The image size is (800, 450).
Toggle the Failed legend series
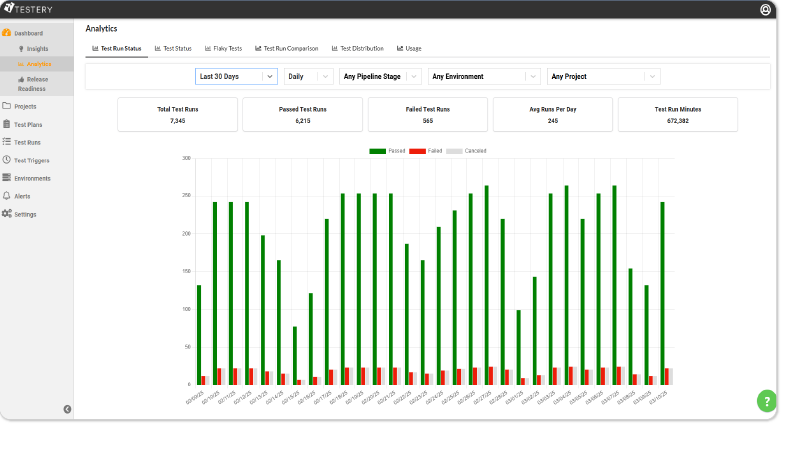426,150
